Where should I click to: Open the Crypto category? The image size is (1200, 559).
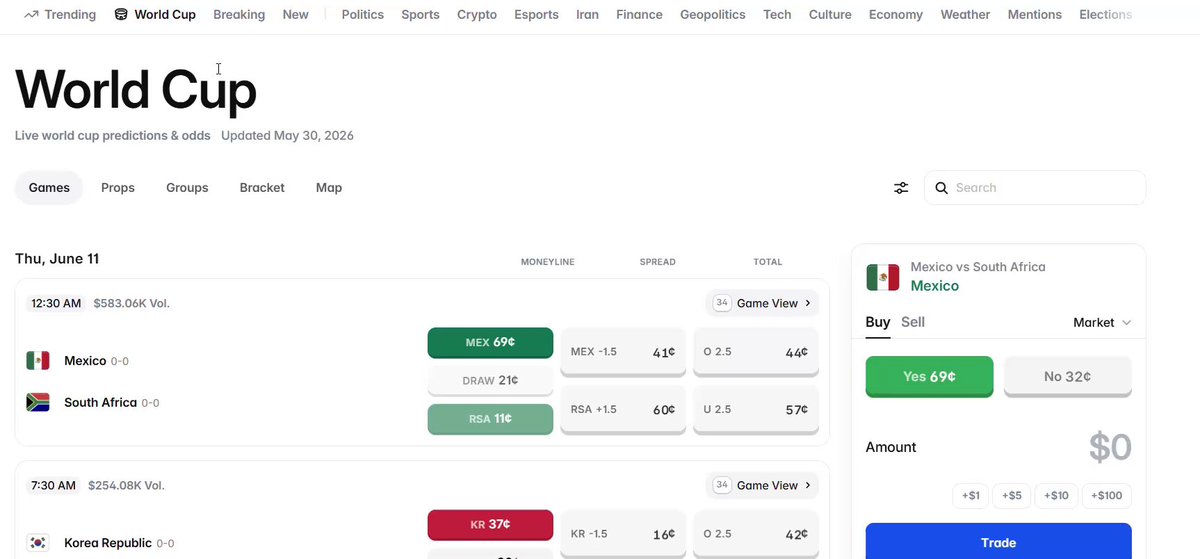(x=477, y=14)
